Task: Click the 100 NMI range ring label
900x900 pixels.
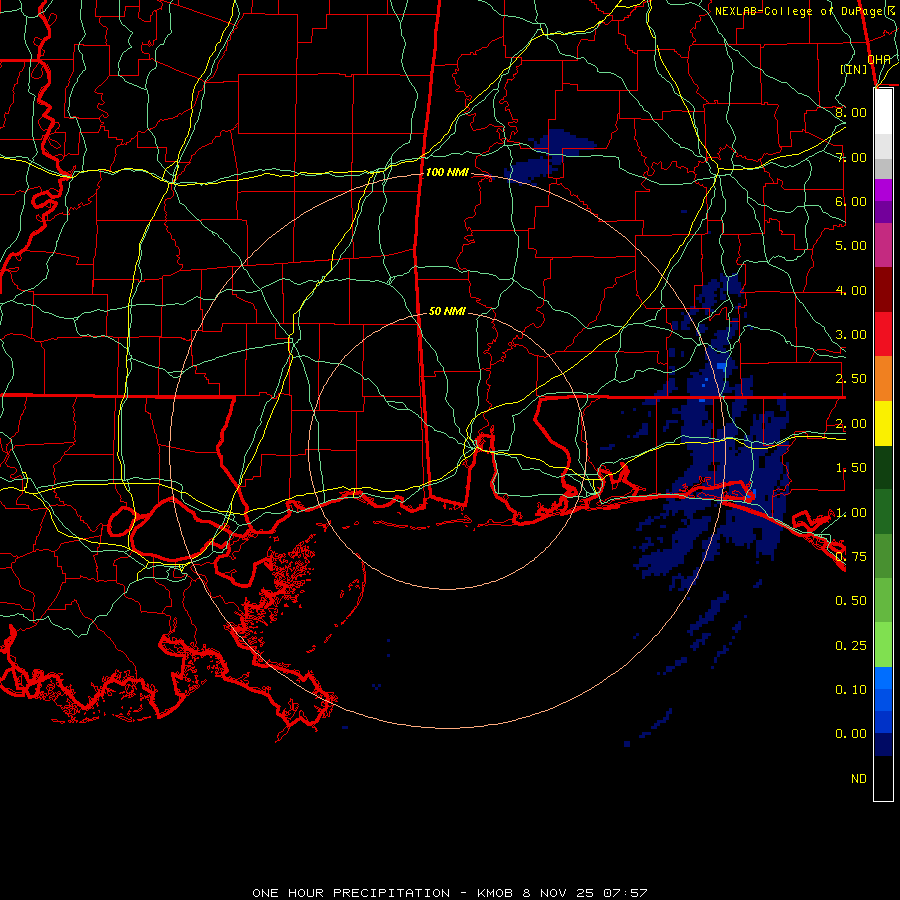Action: (x=447, y=172)
